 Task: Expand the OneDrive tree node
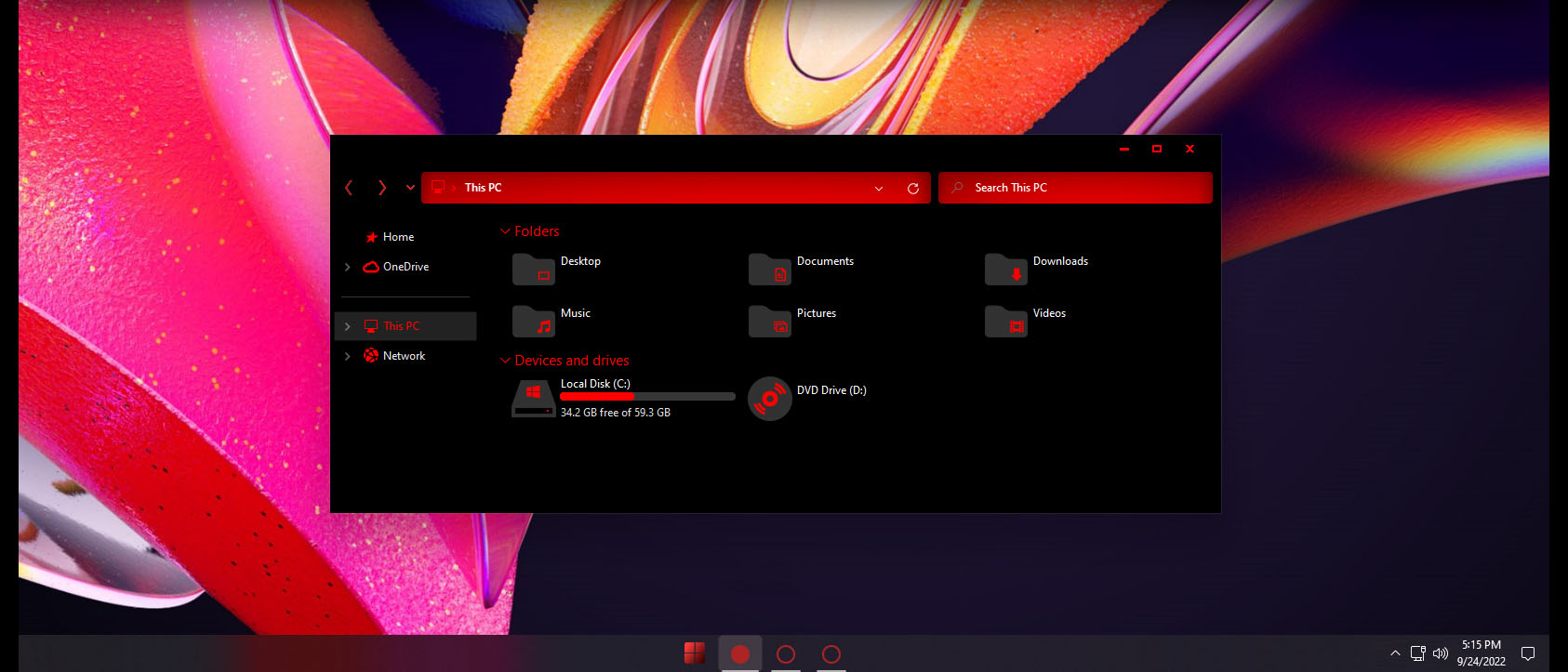(x=348, y=267)
